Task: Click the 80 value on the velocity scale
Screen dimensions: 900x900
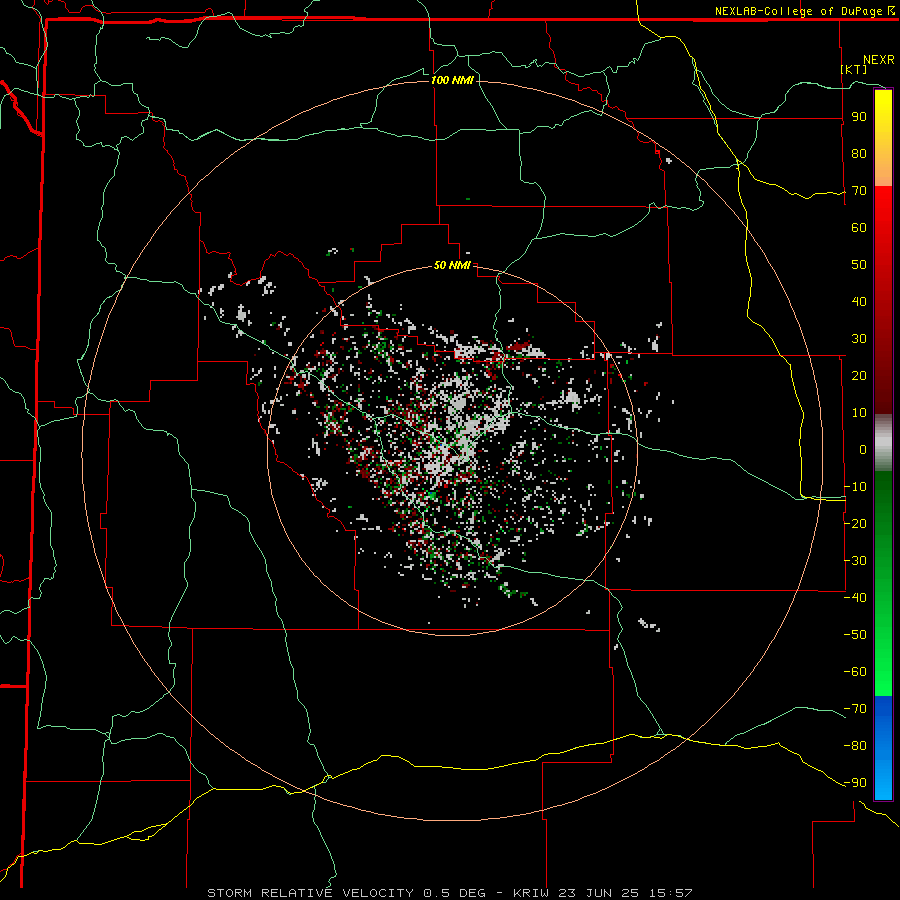Action: [859, 154]
